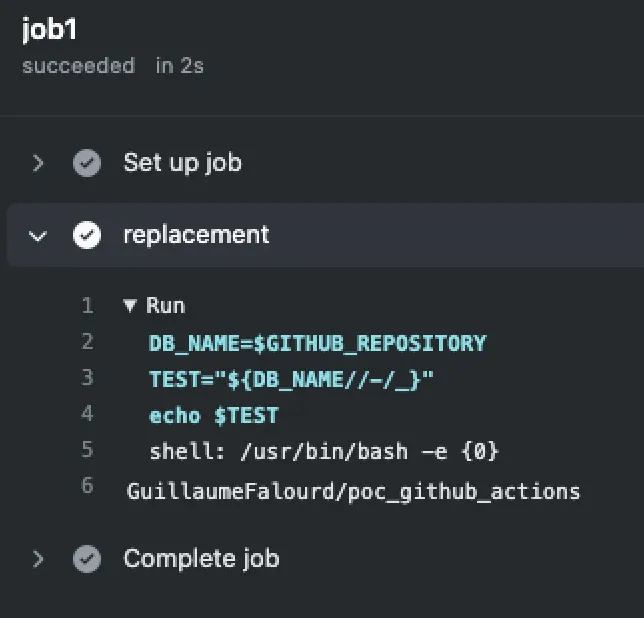Select log line number 2
644x618 pixels.
[x=87, y=343]
